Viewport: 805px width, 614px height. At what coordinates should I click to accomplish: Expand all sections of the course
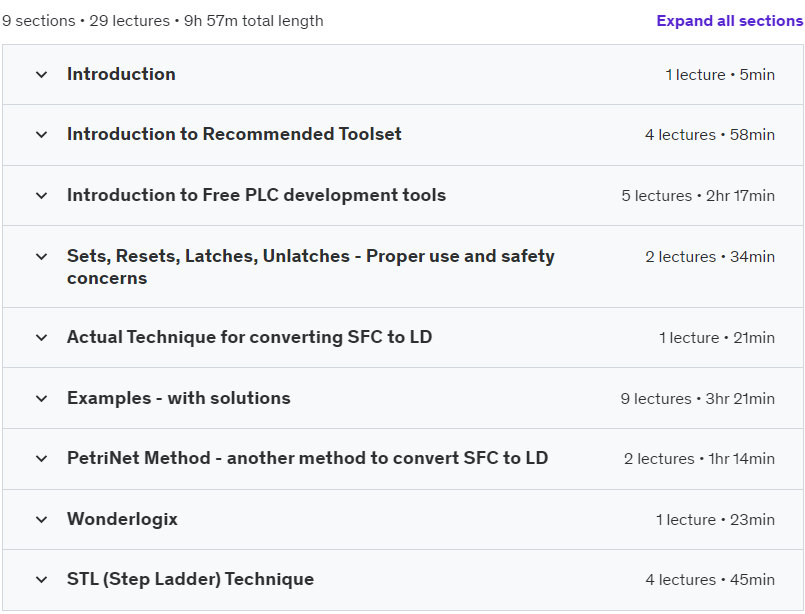click(x=729, y=21)
